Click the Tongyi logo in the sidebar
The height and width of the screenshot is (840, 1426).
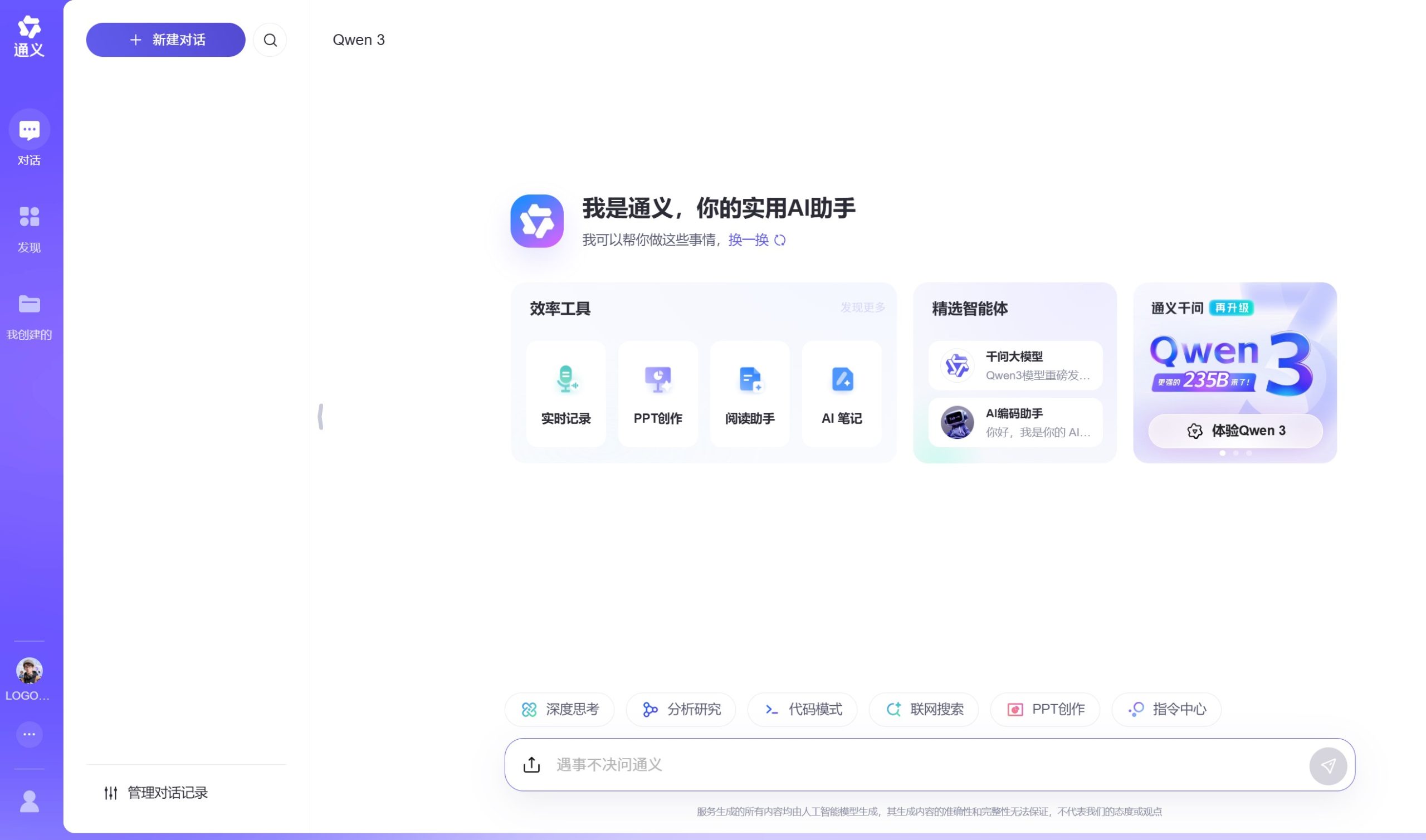point(29,37)
